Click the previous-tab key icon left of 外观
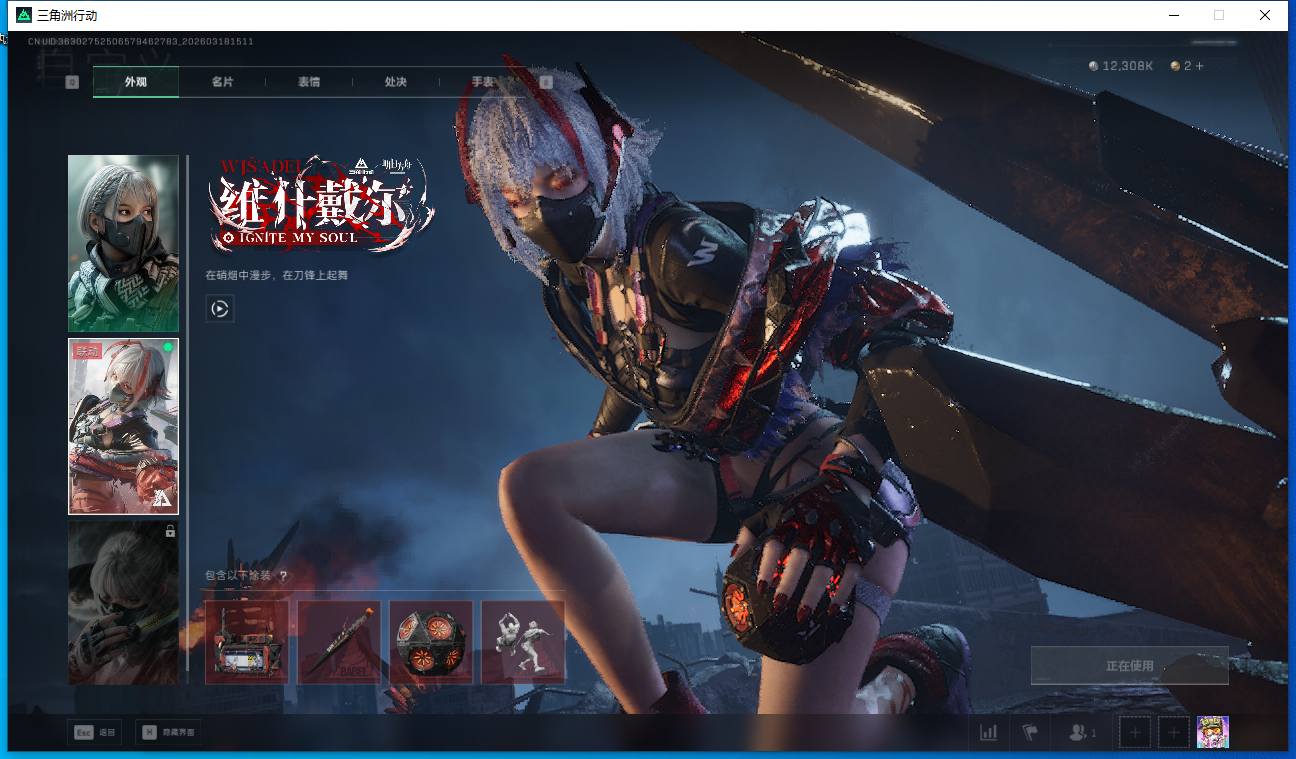This screenshot has width=1296, height=759. click(72, 82)
